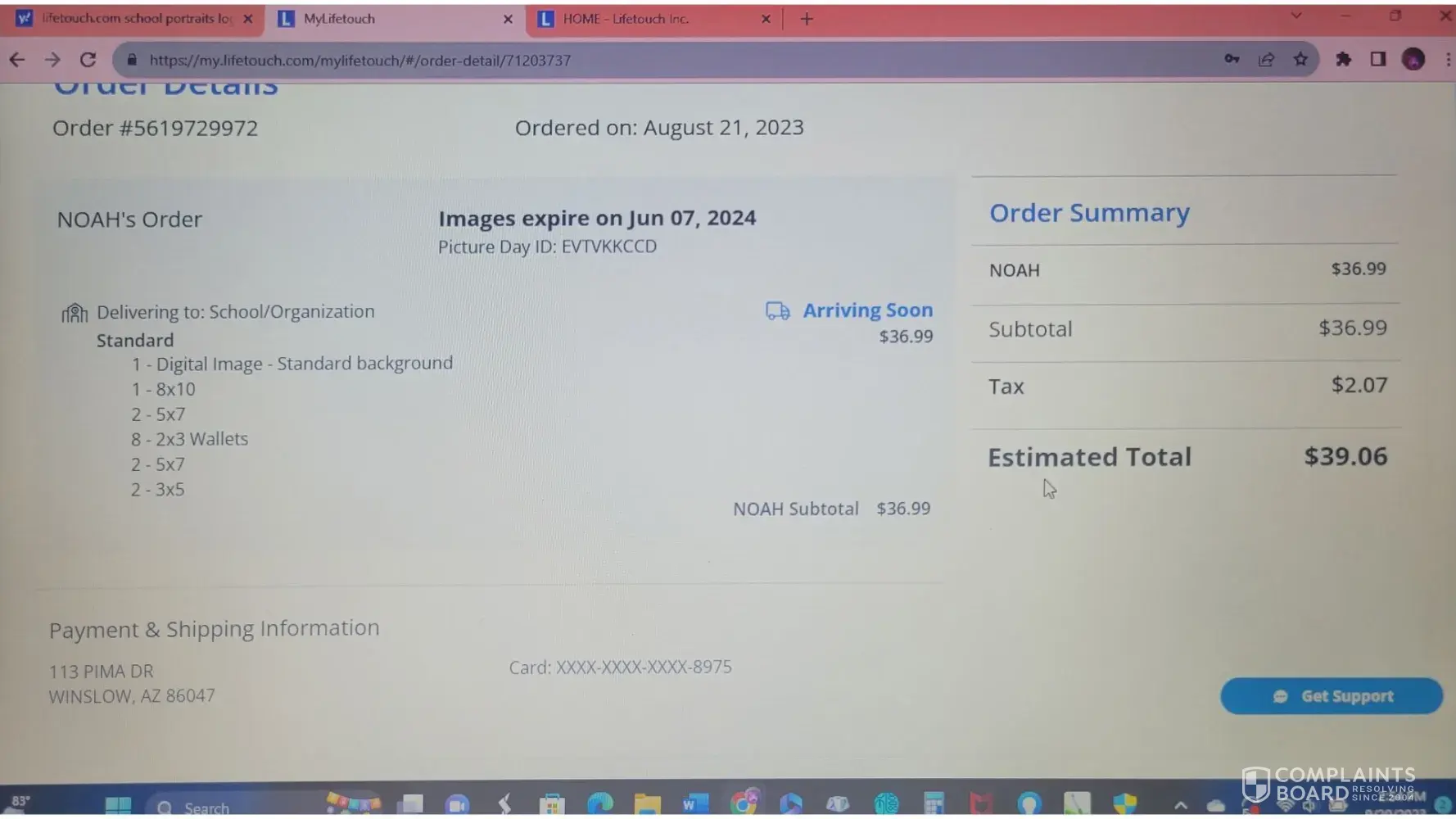
Task: Open the Chrome extensions puzzle icon
Action: 1343,59
